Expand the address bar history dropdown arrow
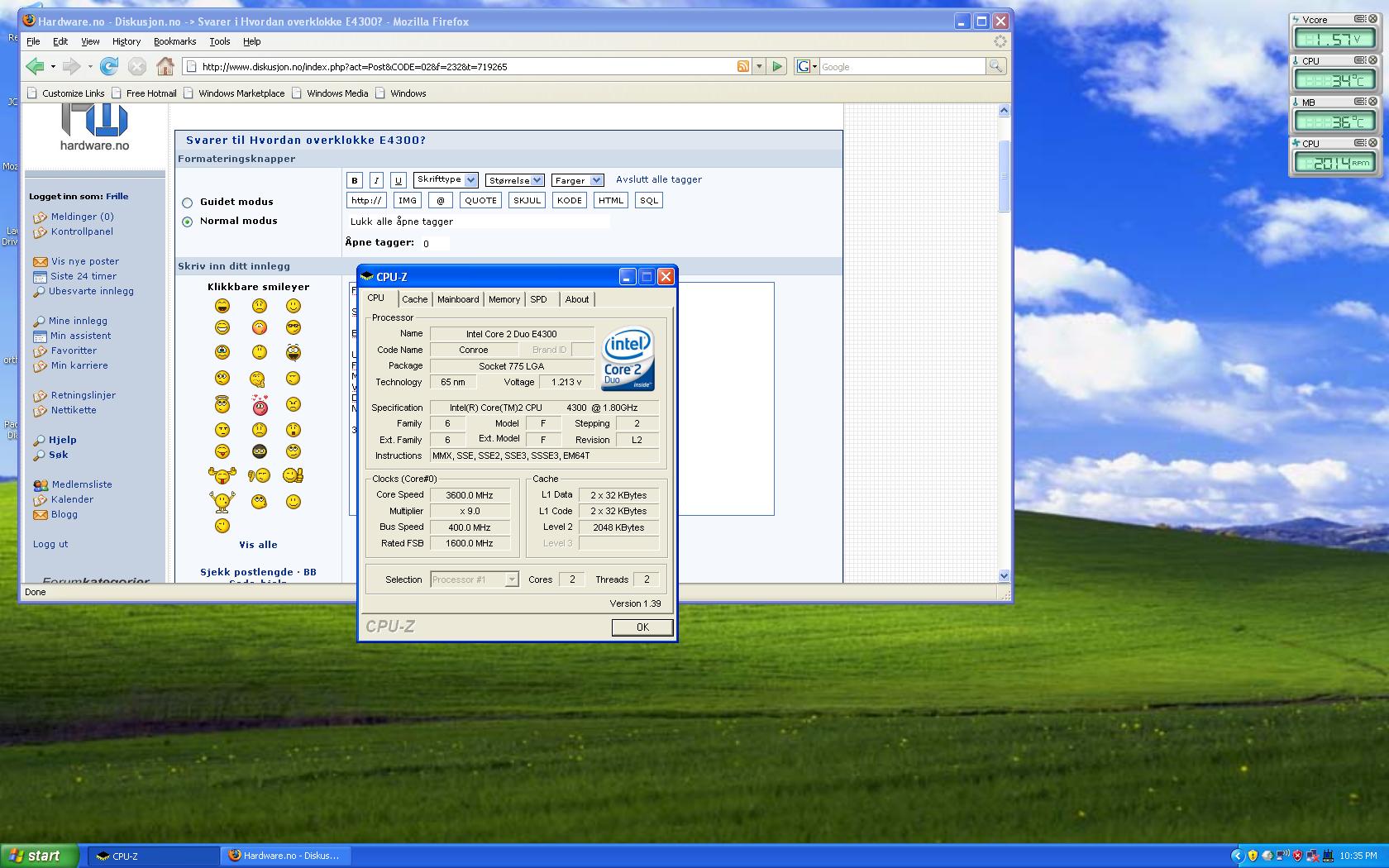Image resolution: width=1389 pixels, height=868 pixels. [x=759, y=66]
